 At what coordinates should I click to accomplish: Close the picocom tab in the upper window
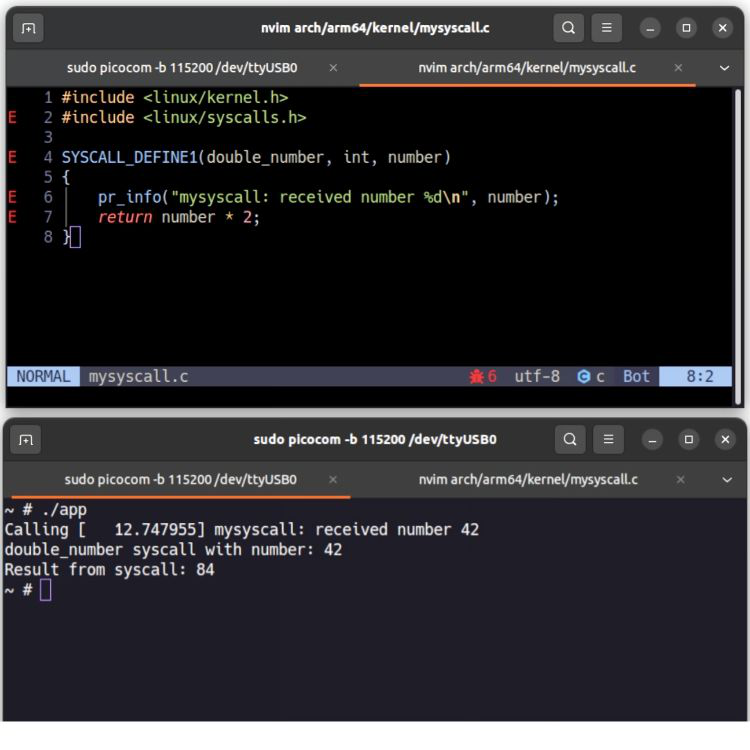click(x=333, y=68)
